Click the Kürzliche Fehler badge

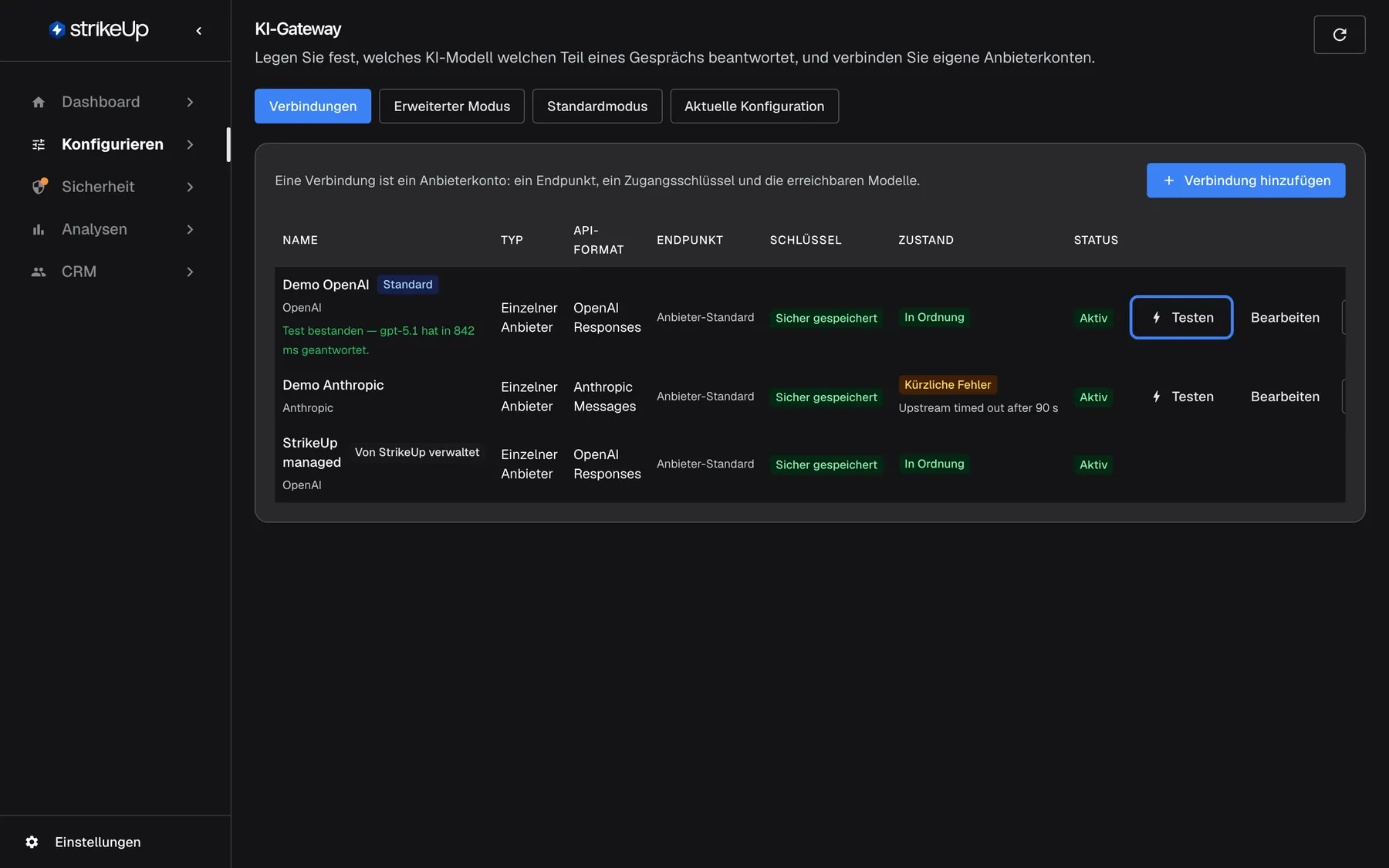pyautogui.click(x=948, y=384)
